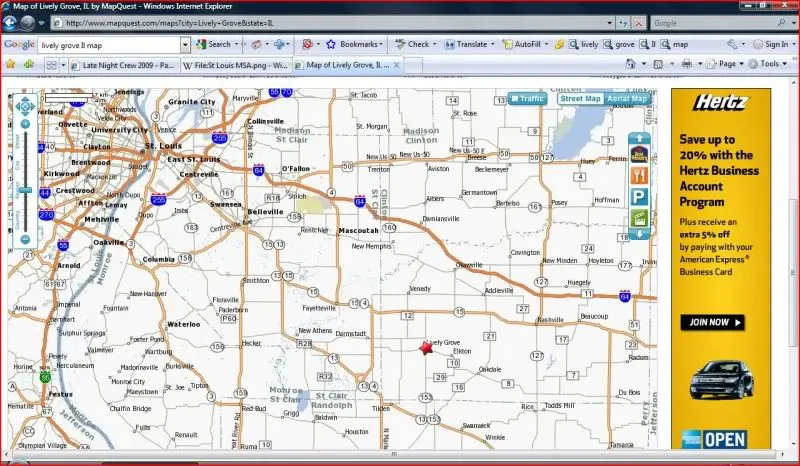800x466 pixels.
Task: Find the word 'map' on page
Action: pyautogui.click(x=675, y=44)
